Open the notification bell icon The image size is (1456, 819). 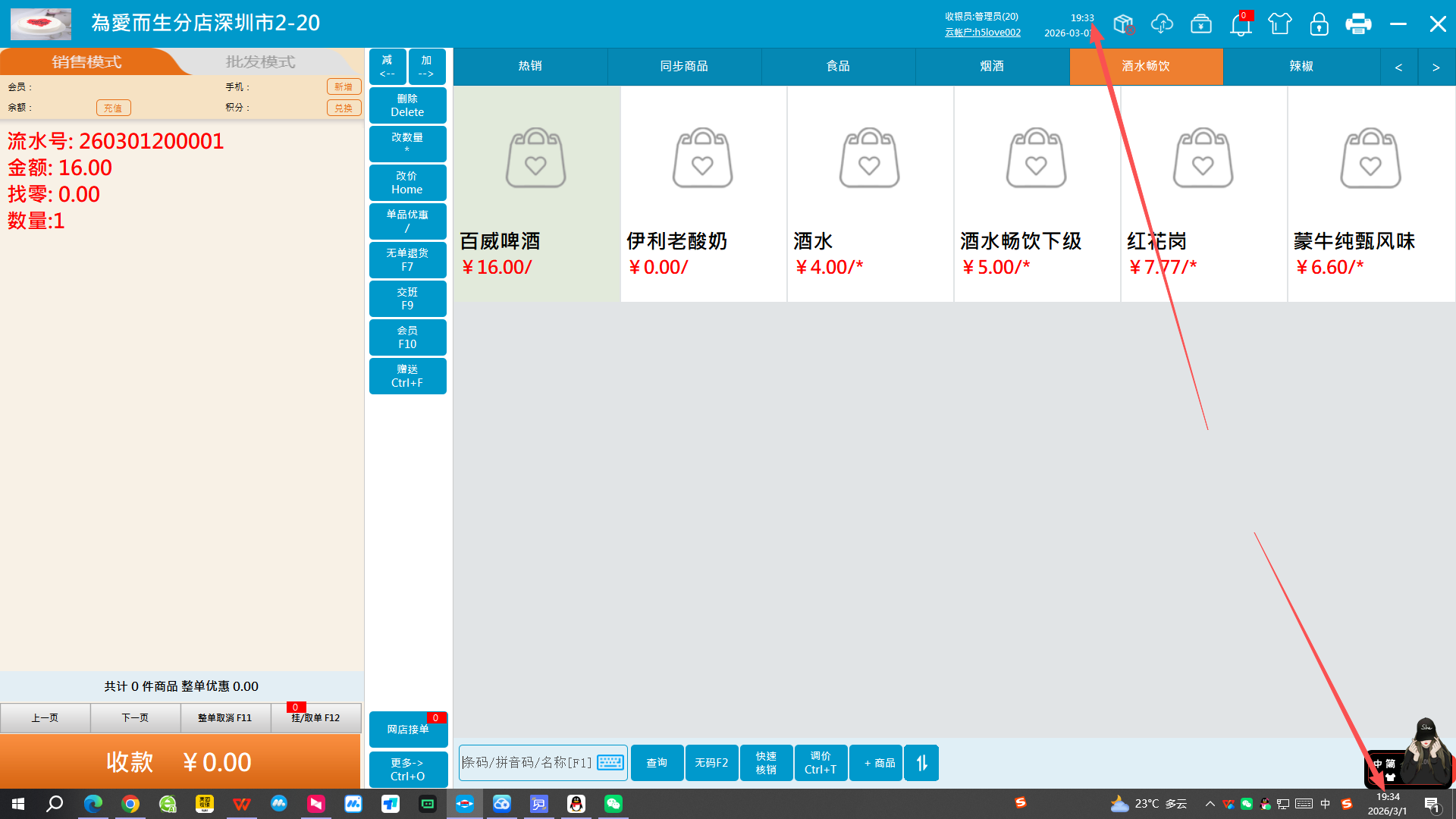click(x=1241, y=25)
